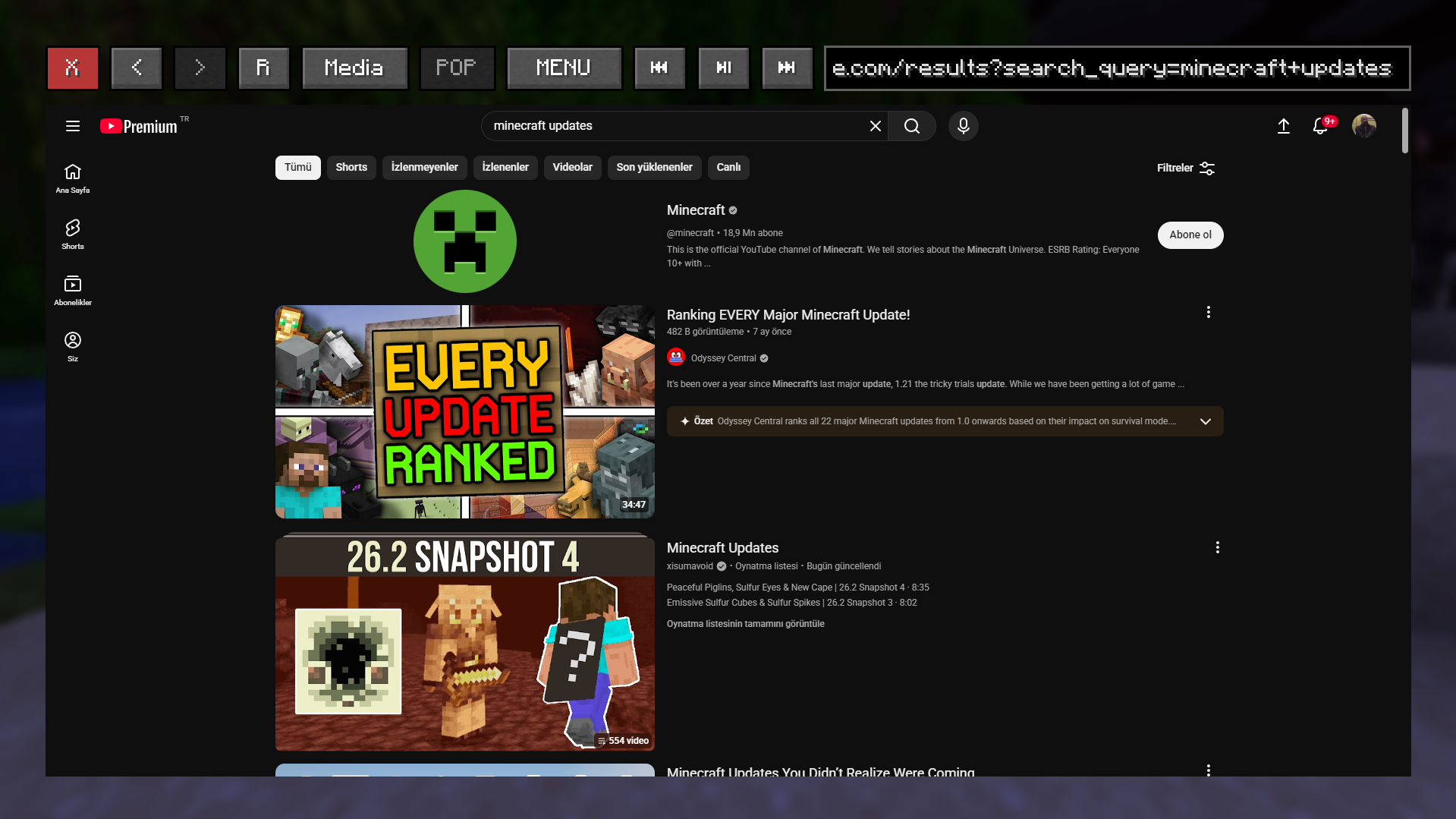Skip to previous track
1456x819 pixels.
tap(659, 68)
